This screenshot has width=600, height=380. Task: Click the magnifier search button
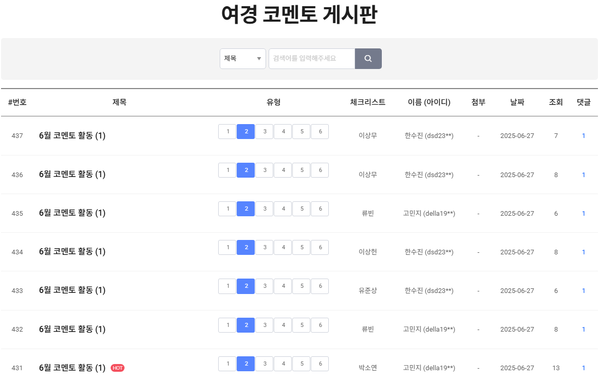(x=368, y=59)
